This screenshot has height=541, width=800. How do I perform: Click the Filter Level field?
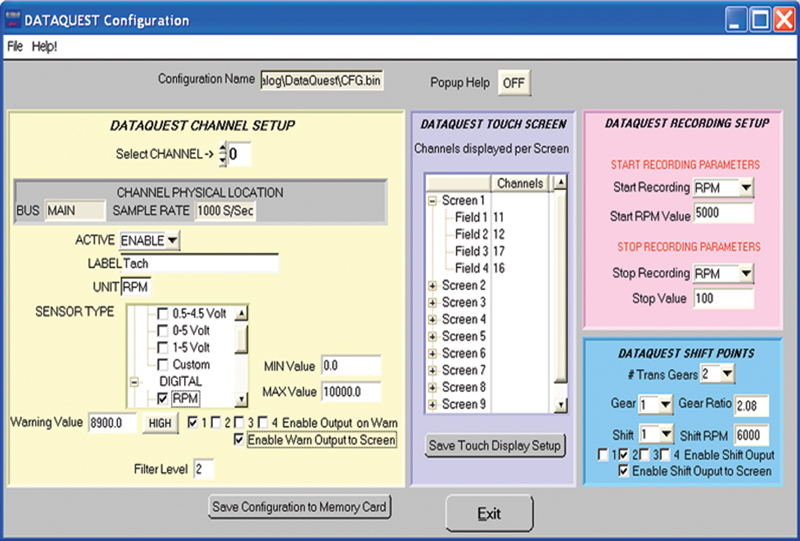[x=204, y=469]
